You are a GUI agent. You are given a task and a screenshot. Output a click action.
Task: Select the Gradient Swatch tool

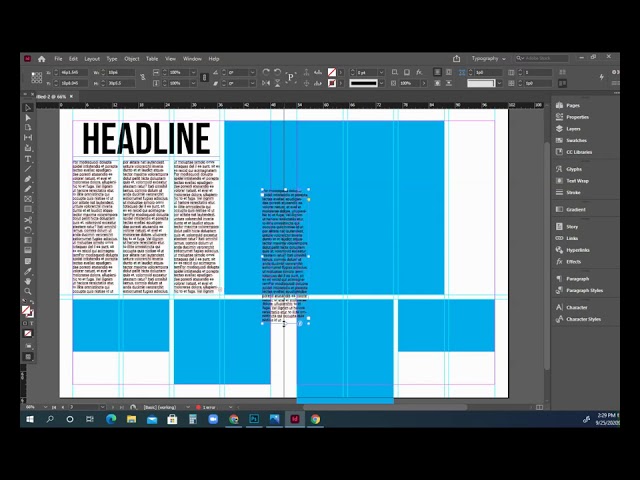click(x=28, y=240)
